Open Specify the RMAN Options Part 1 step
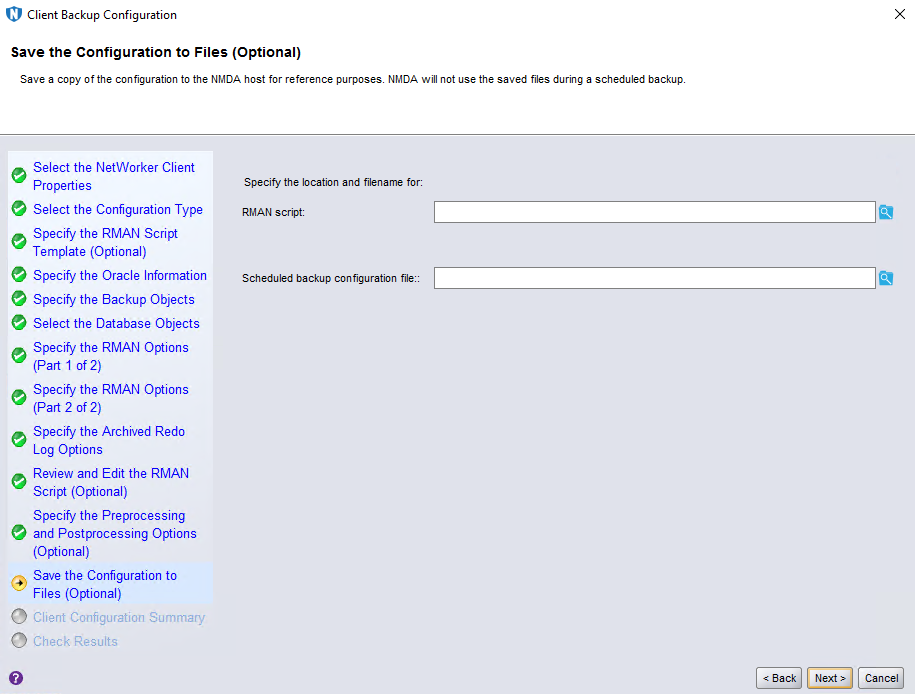 (x=110, y=357)
